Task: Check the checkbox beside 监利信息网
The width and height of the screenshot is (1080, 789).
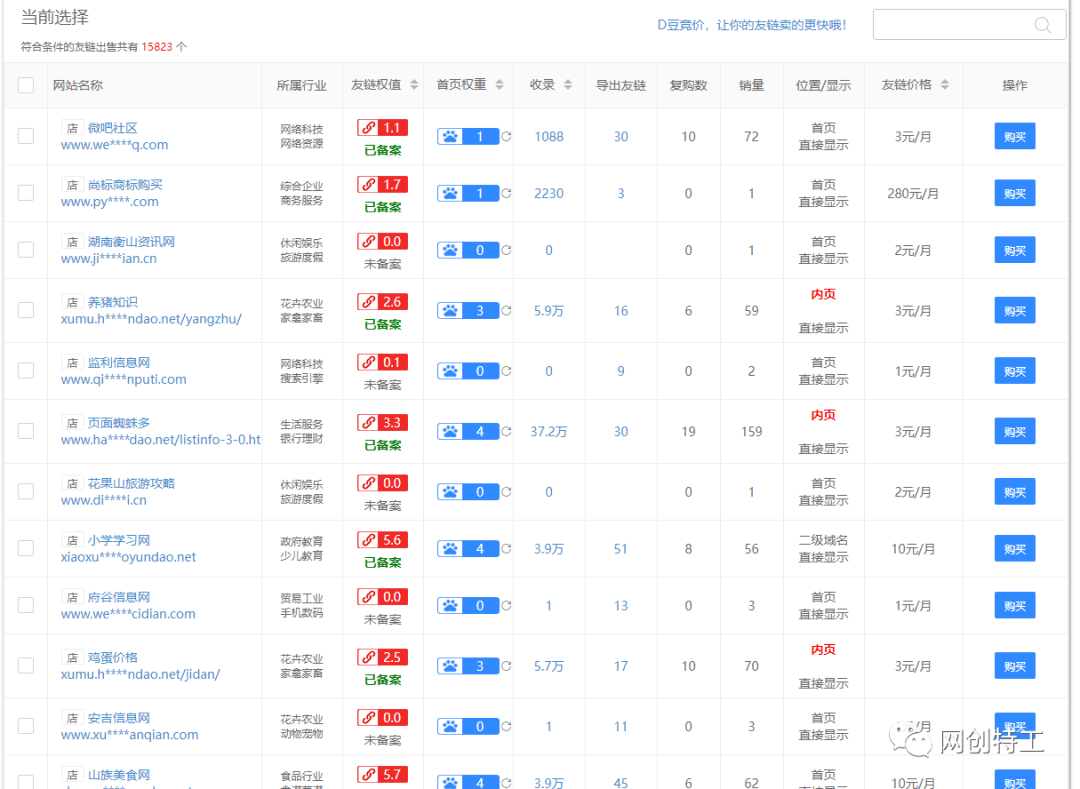Action: click(x=25, y=370)
